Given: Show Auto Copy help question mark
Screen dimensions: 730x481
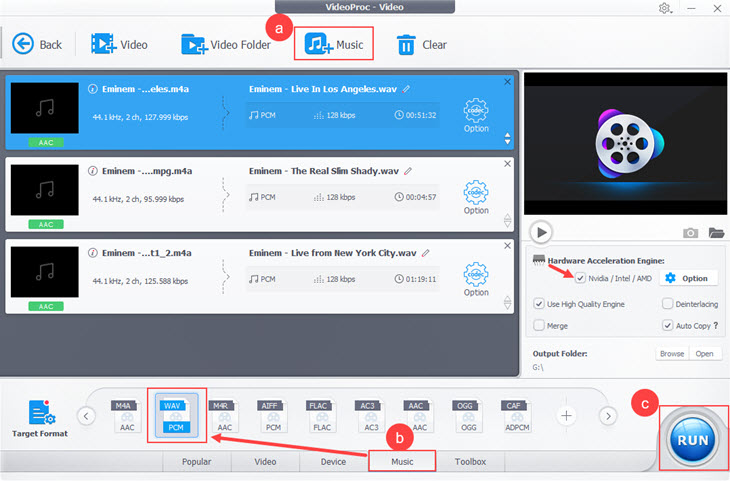Looking at the screenshot, I should 716,325.
